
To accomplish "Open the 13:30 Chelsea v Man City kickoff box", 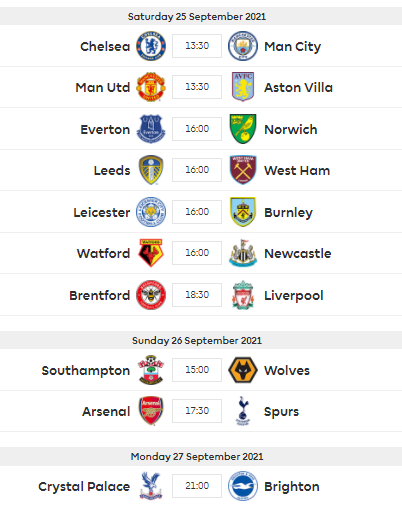I will pyautogui.click(x=197, y=46).
